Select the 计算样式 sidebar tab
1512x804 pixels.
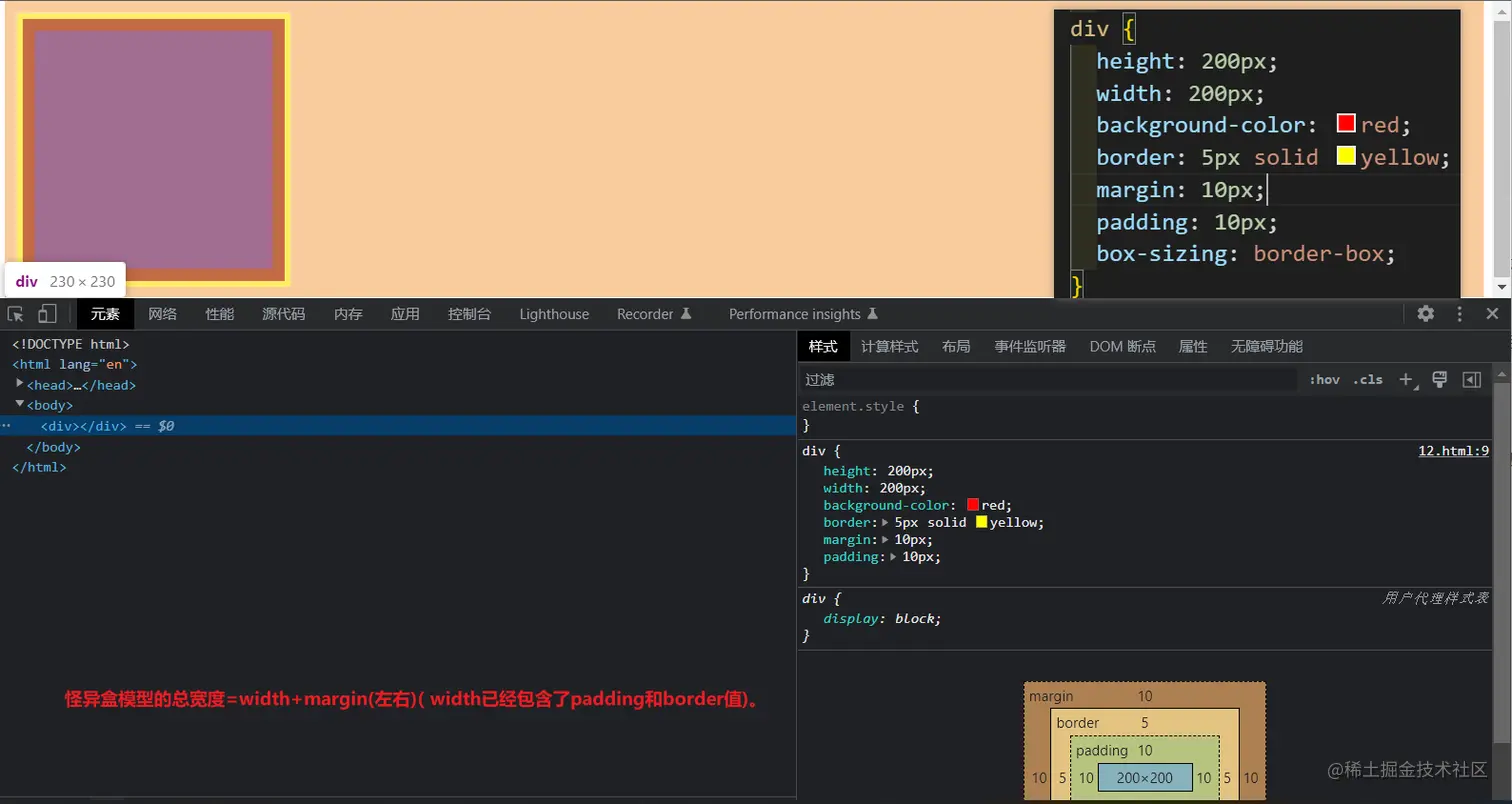(x=889, y=346)
